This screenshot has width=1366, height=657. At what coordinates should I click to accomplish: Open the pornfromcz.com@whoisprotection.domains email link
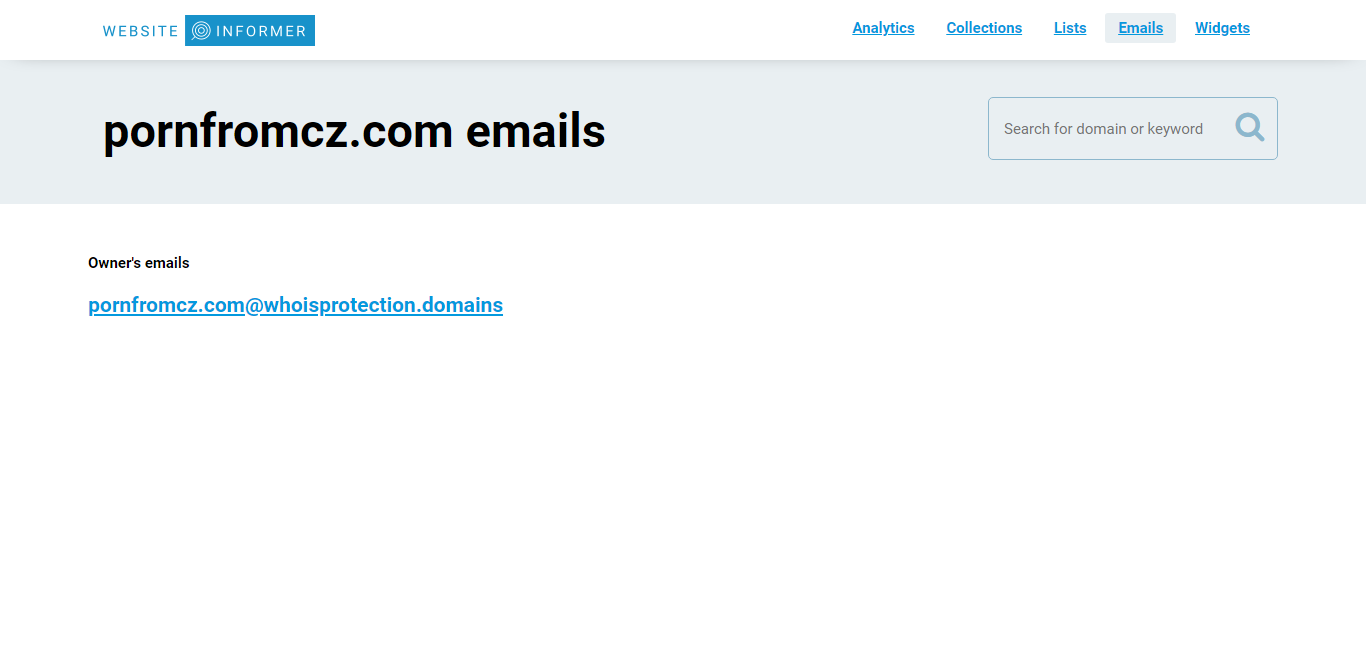(295, 305)
